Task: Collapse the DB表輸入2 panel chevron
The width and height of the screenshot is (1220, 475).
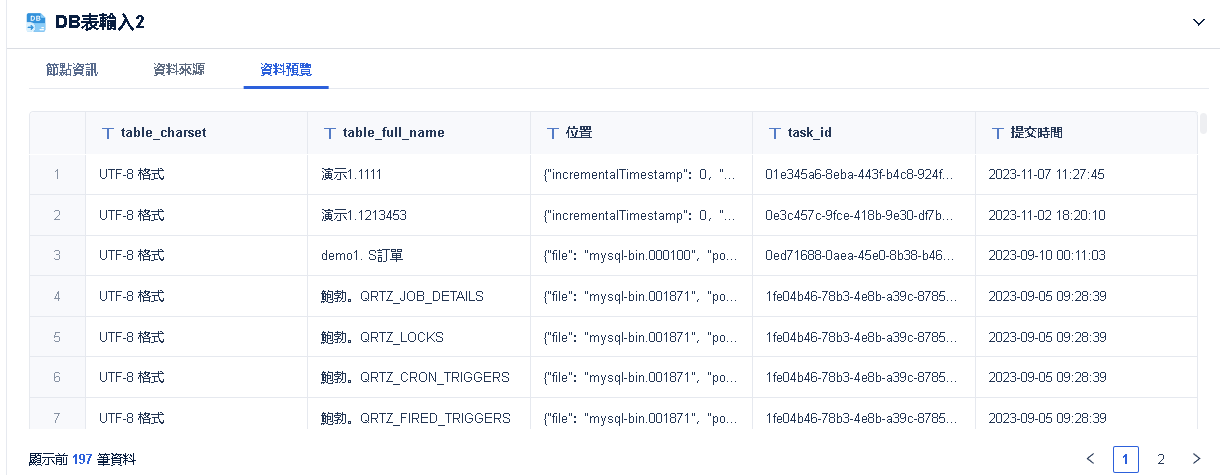Action: (1199, 22)
